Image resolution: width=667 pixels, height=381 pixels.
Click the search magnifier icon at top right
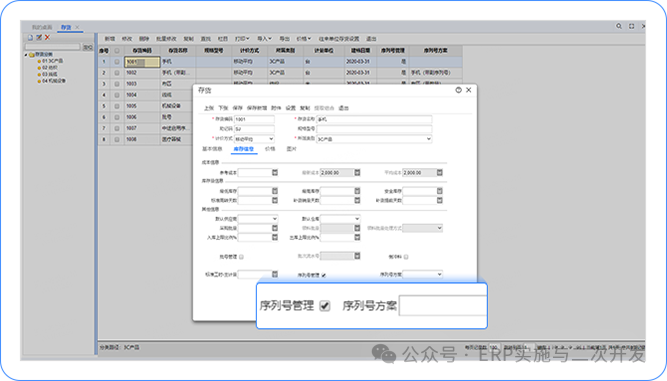pyautogui.click(x=619, y=26)
